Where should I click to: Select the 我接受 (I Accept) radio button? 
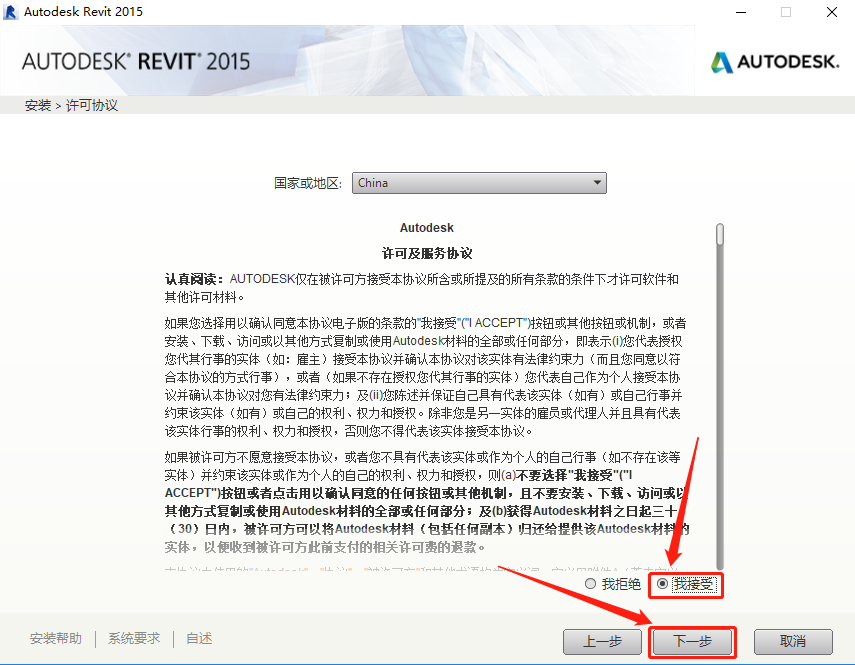[x=662, y=584]
